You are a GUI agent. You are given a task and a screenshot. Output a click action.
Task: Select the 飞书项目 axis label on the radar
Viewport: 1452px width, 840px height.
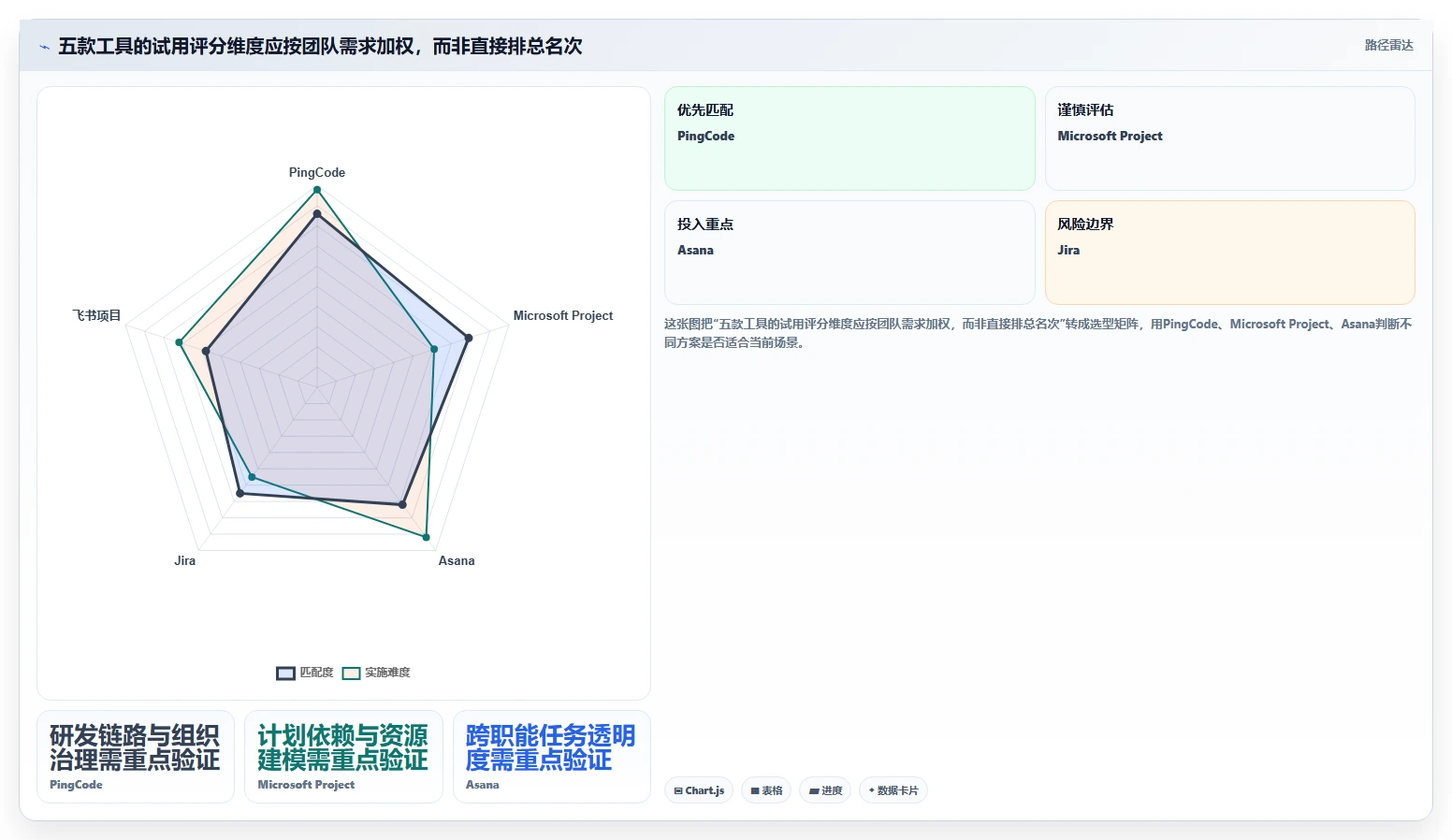(x=97, y=315)
